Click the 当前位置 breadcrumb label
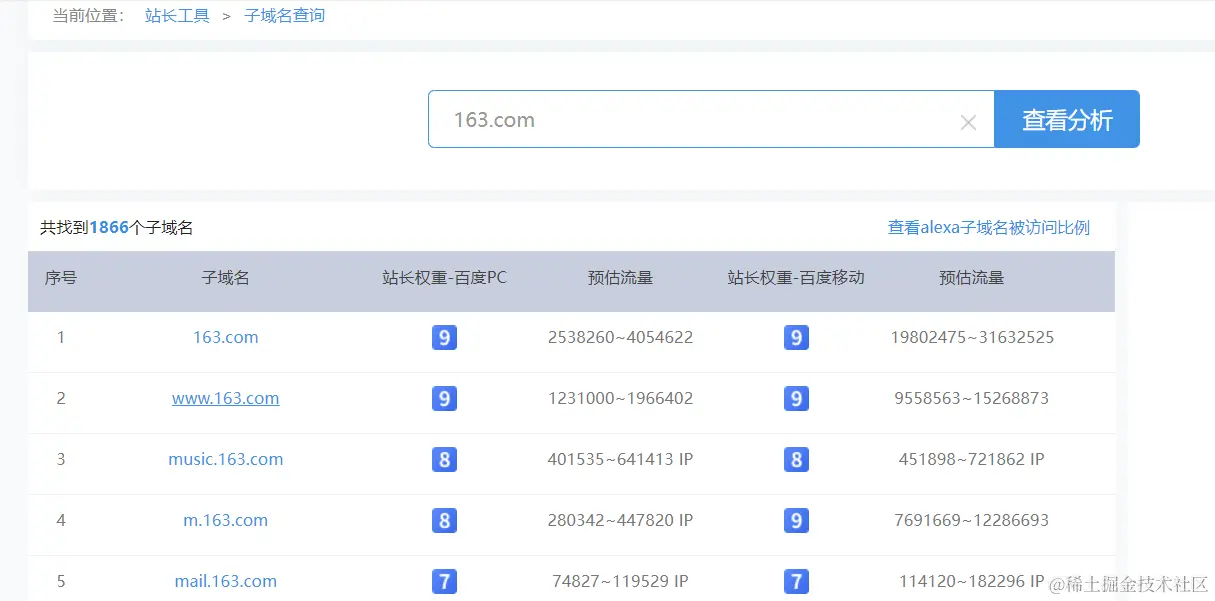 [89, 16]
